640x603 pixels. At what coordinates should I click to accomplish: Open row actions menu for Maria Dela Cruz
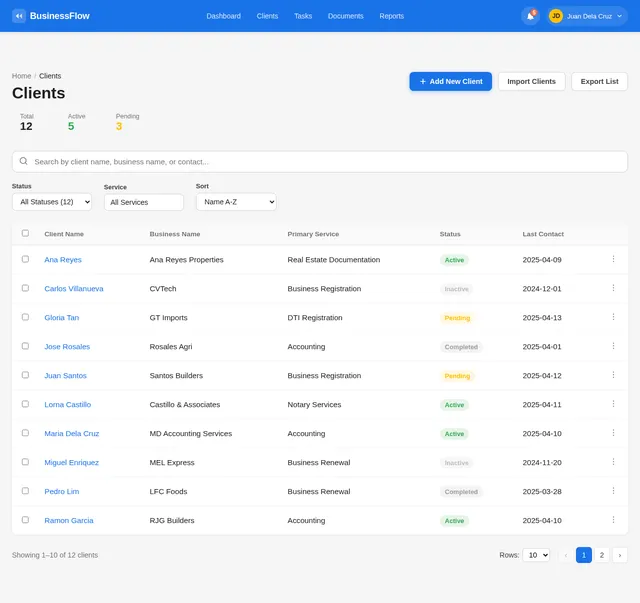[x=613, y=433]
